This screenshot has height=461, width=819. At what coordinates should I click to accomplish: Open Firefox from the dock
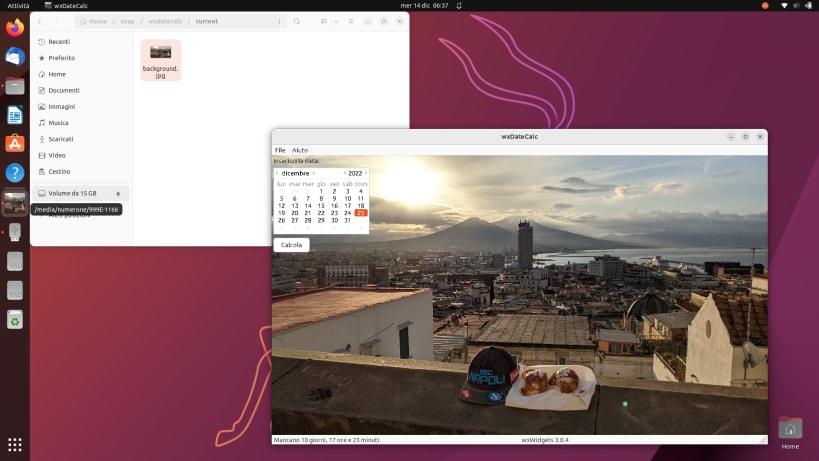(x=15, y=28)
